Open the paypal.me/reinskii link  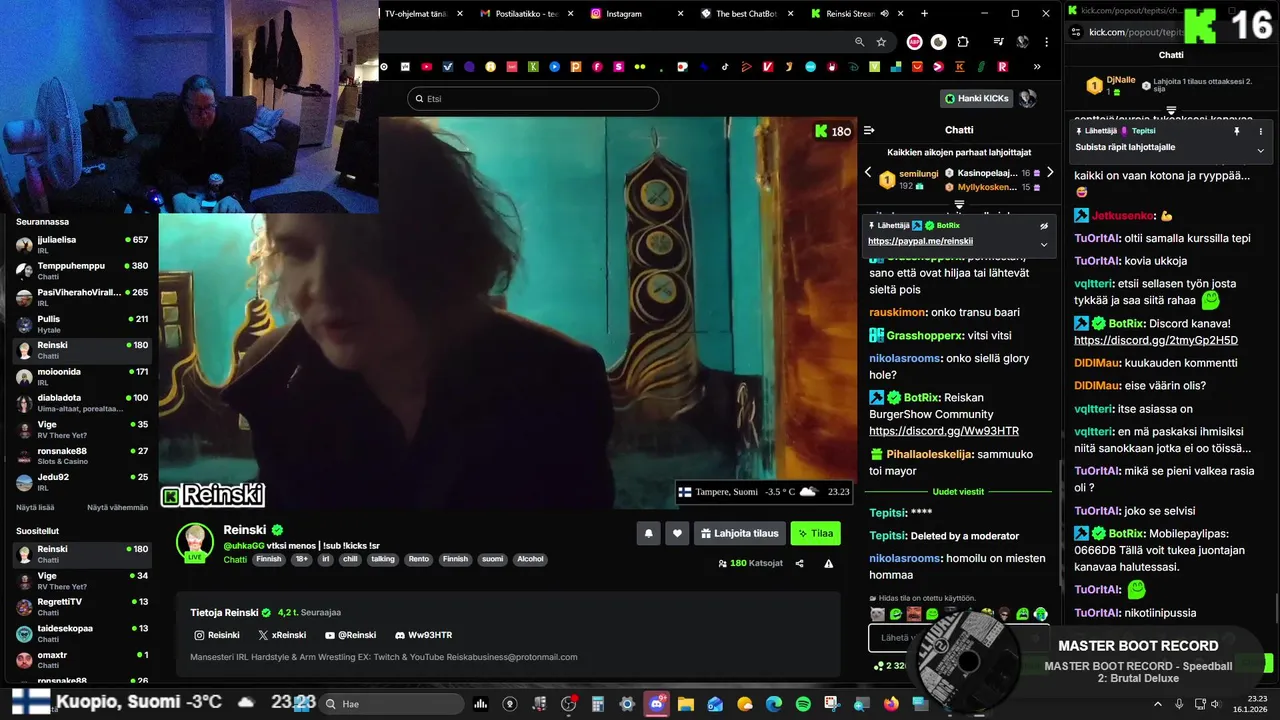(920, 241)
